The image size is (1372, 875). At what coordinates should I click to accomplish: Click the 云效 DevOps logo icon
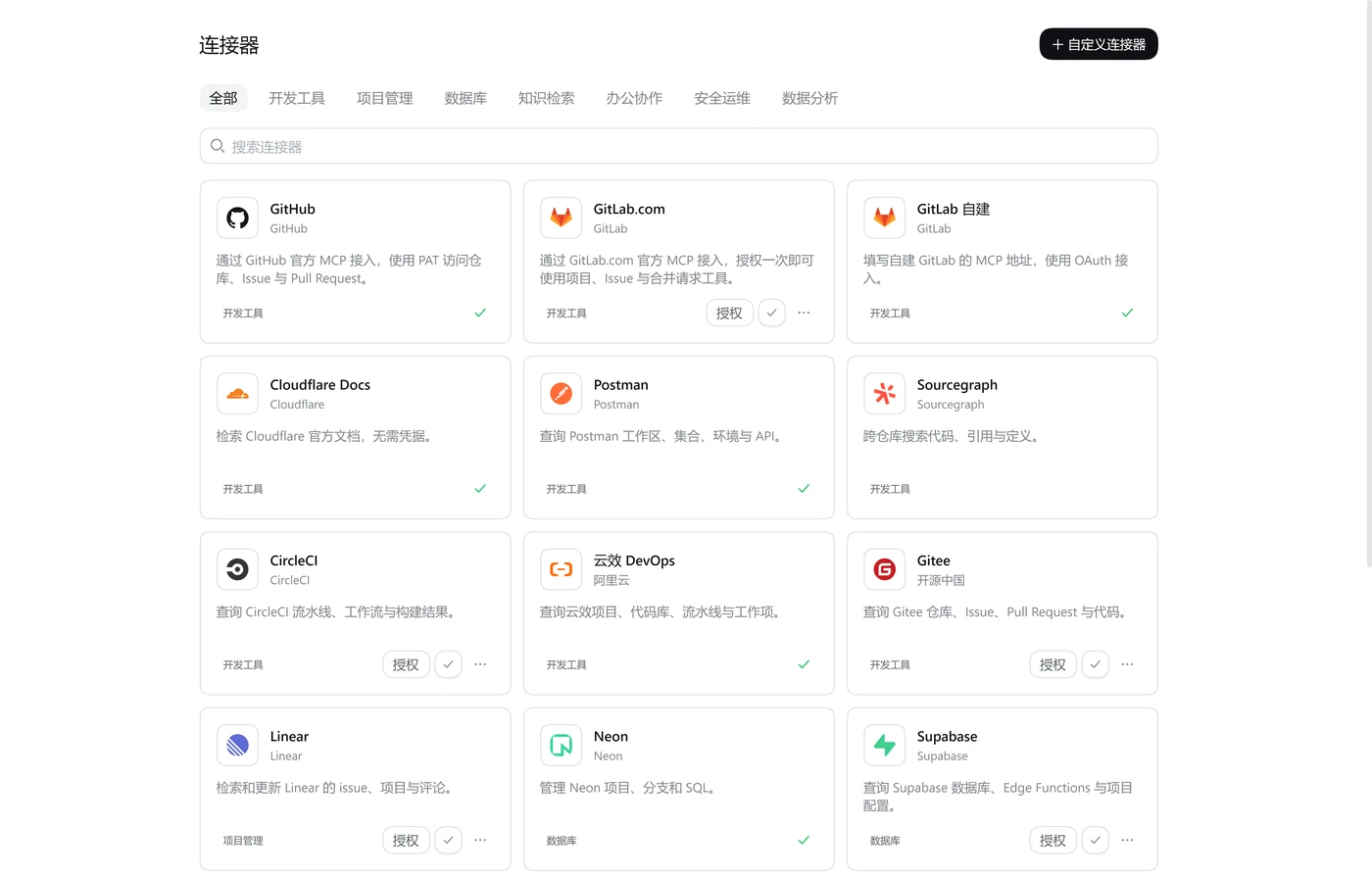(561, 569)
